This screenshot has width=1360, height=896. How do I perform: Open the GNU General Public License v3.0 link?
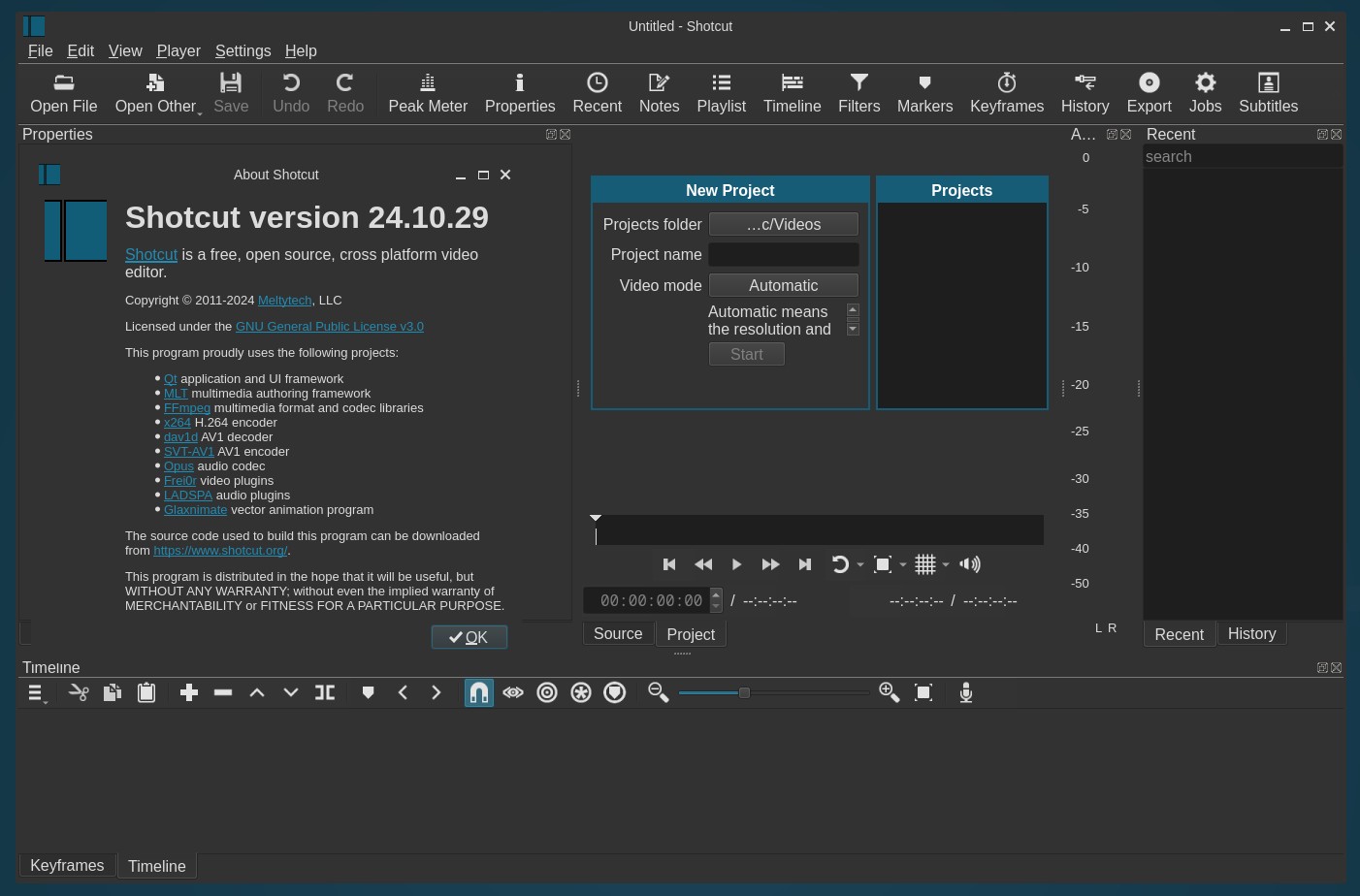330,327
